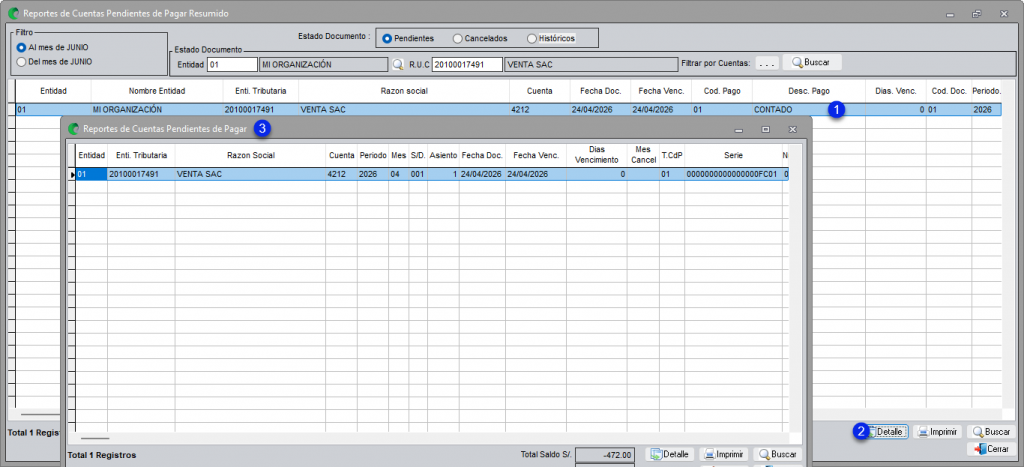
Task: Close the front Reportes de Cuentas window
Action: coord(792,130)
